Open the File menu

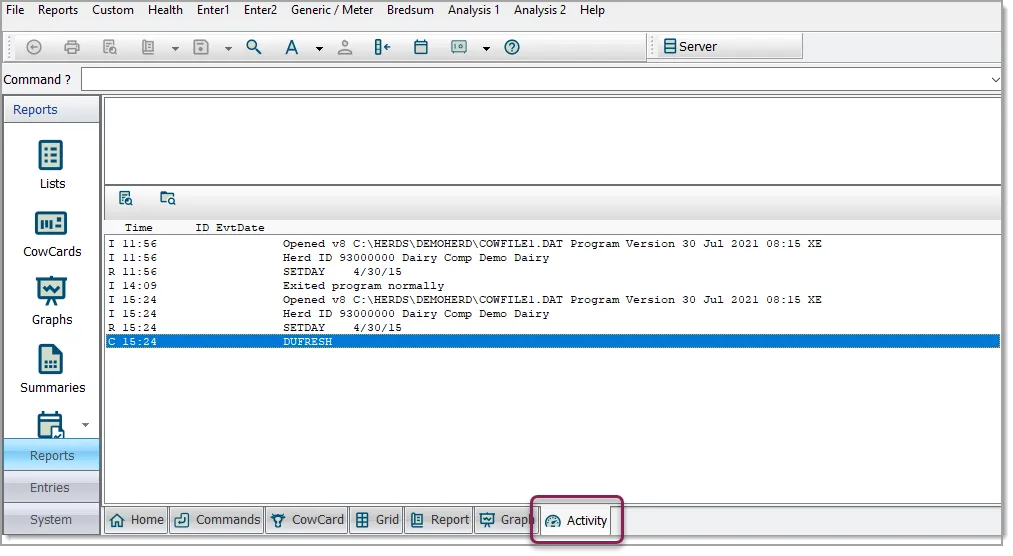click(15, 10)
